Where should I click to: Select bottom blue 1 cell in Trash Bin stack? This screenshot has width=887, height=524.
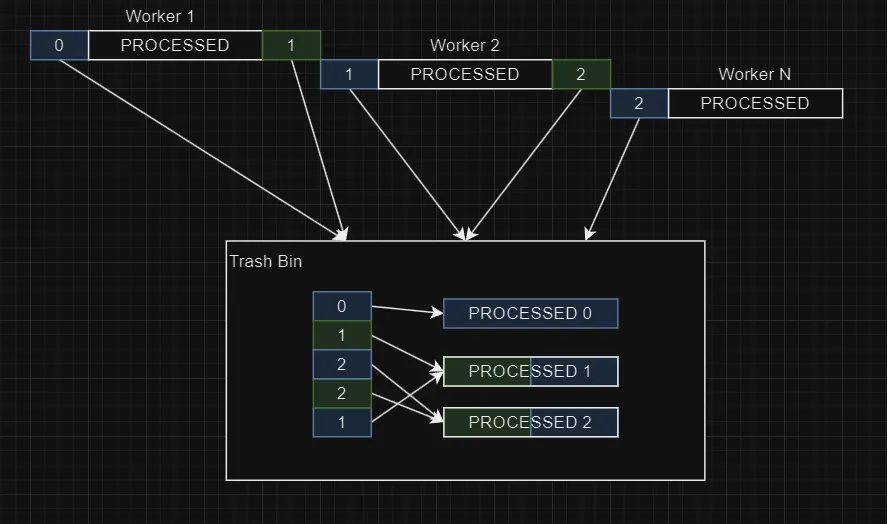[x=342, y=422]
